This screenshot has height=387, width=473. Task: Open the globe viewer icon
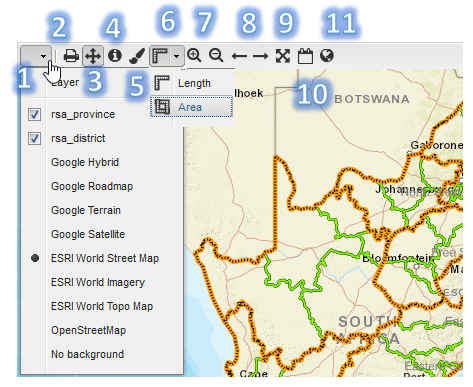point(327,56)
